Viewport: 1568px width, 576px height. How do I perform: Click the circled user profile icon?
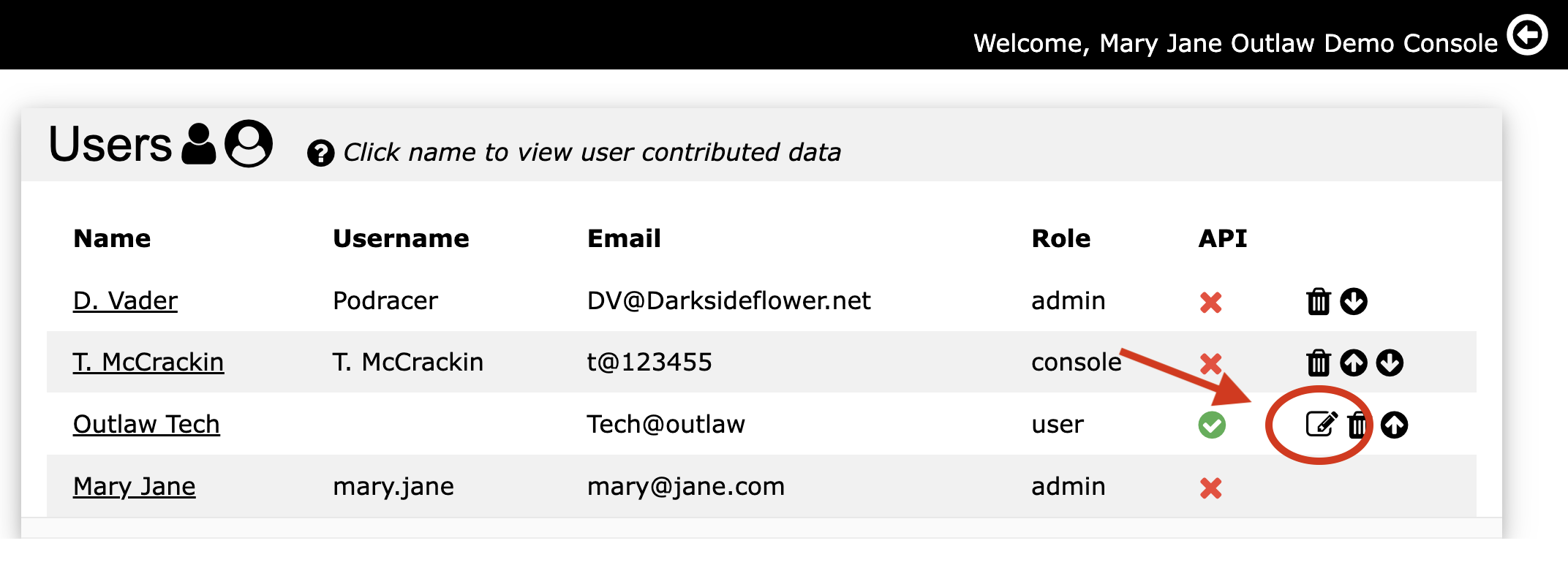[249, 143]
